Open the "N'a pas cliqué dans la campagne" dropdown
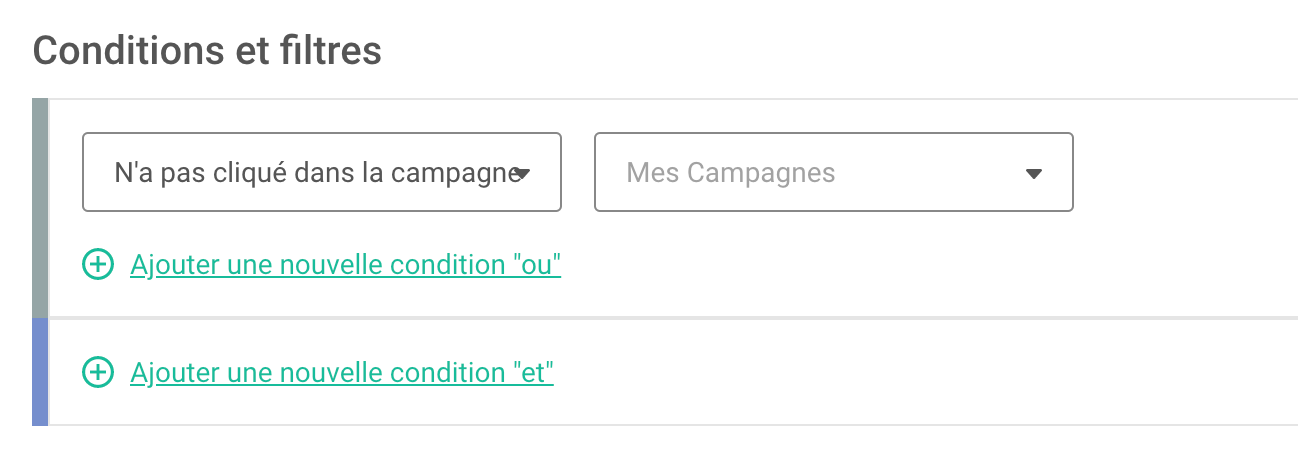1298x476 pixels. 322,172
